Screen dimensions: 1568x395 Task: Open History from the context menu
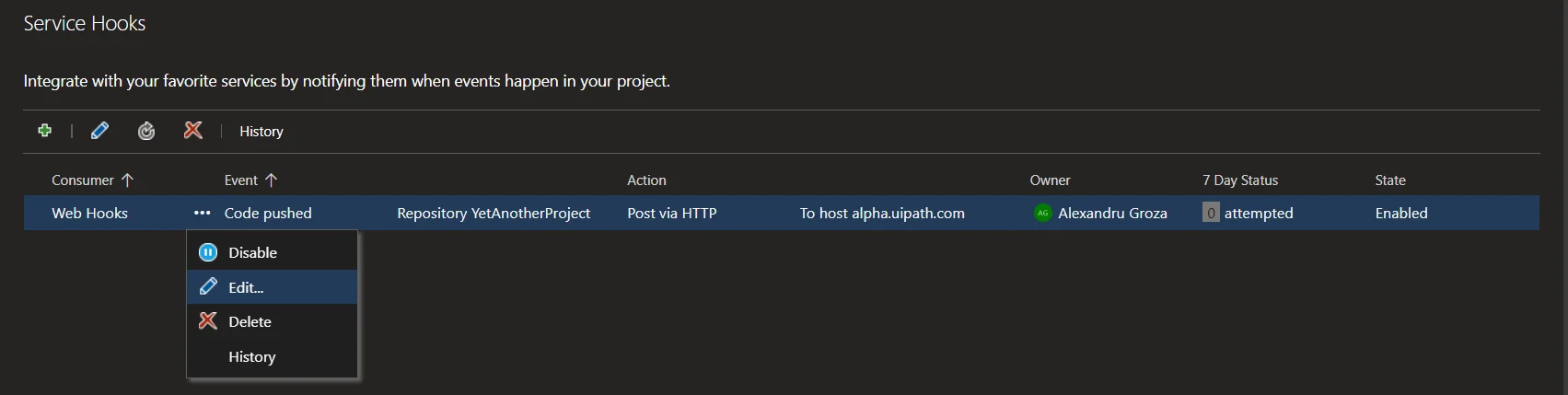[251, 357]
